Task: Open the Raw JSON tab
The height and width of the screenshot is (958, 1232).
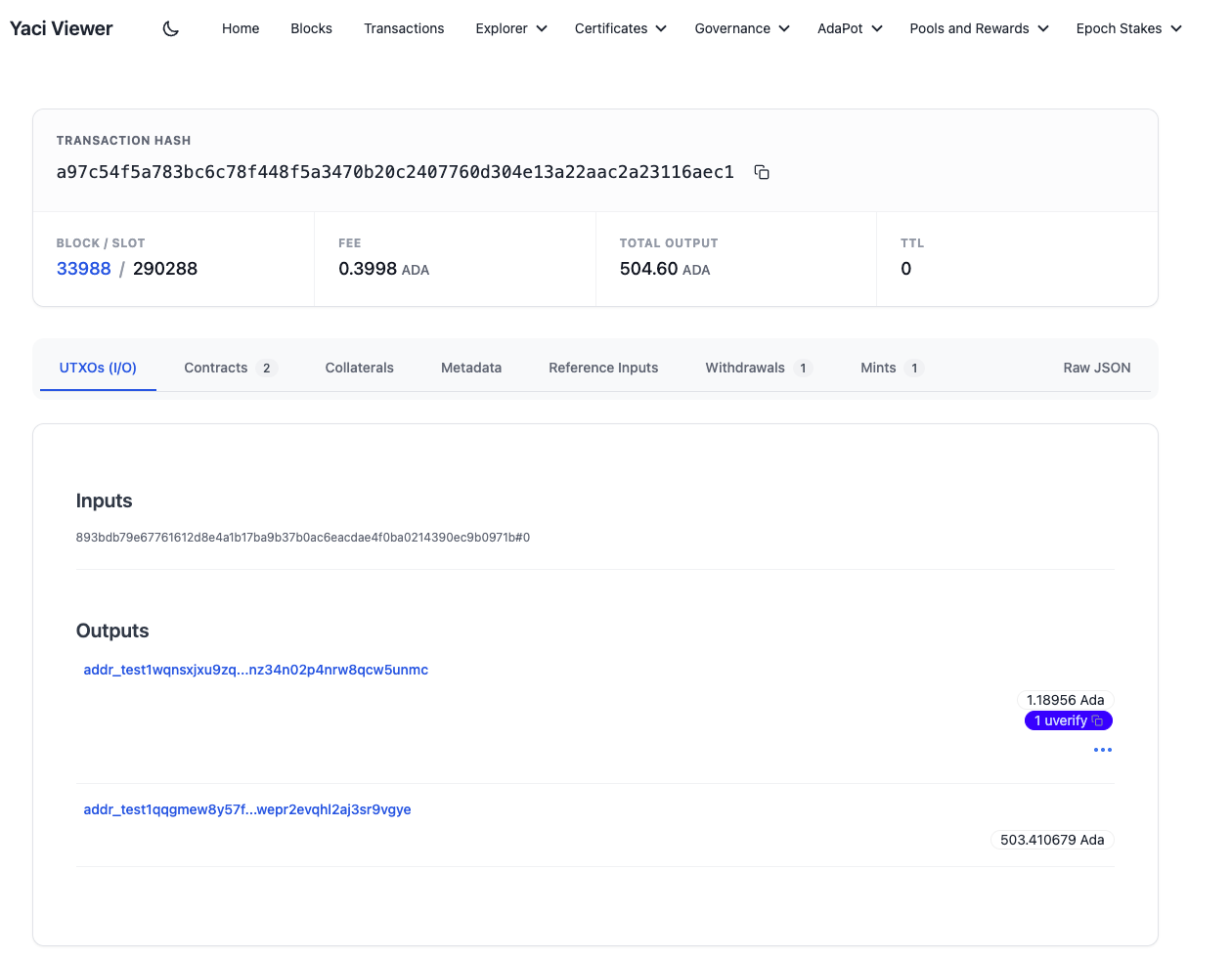Action: (x=1097, y=368)
